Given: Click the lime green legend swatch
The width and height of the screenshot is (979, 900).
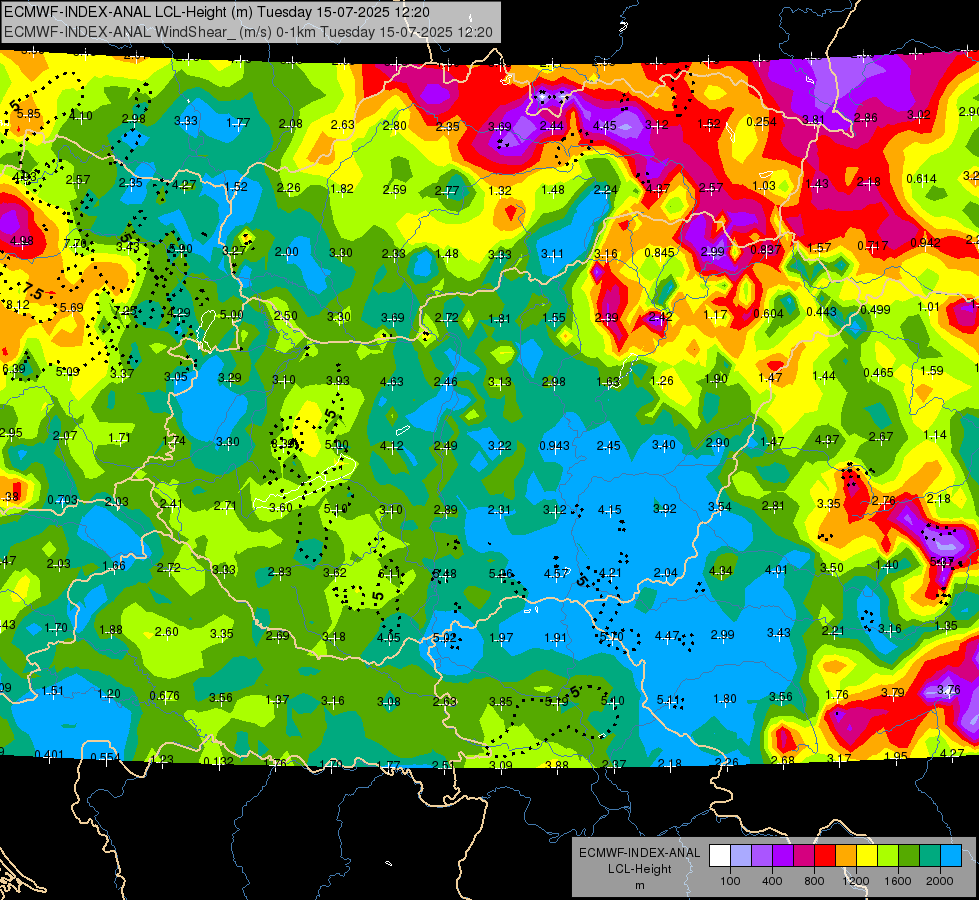Looking at the screenshot, I should coord(888,856).
